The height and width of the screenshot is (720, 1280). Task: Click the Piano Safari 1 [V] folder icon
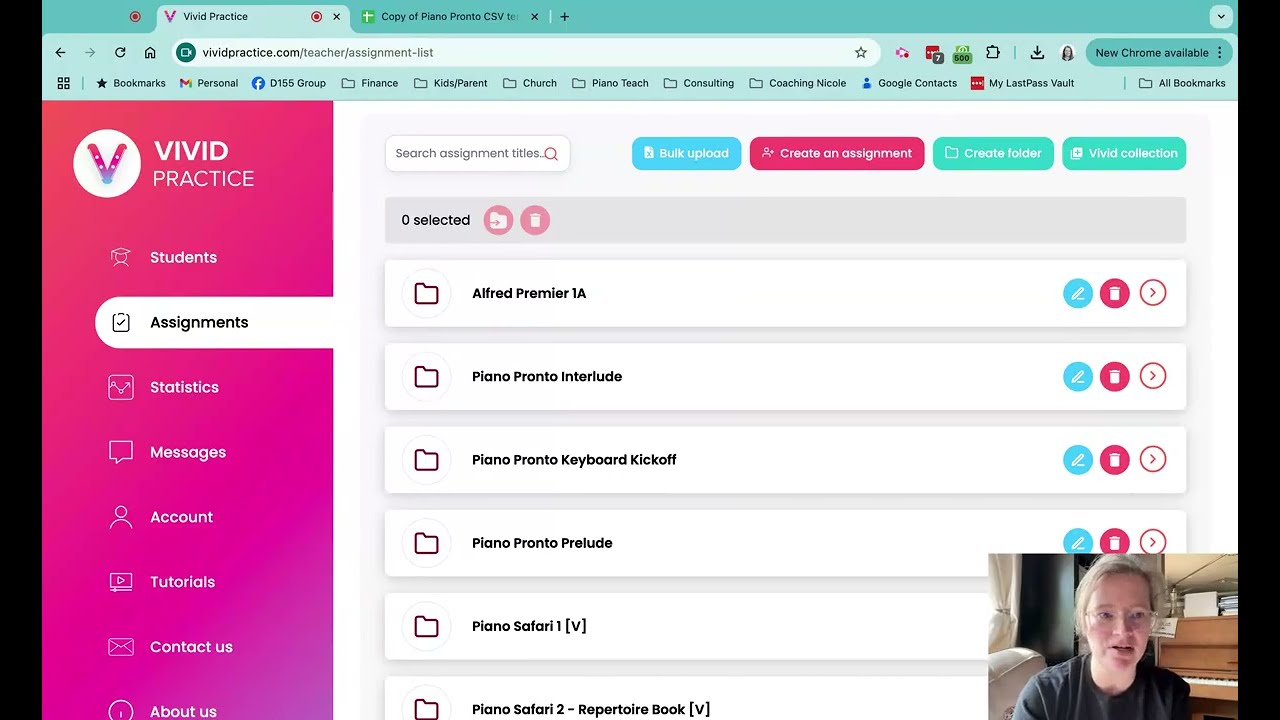(426, 626)
